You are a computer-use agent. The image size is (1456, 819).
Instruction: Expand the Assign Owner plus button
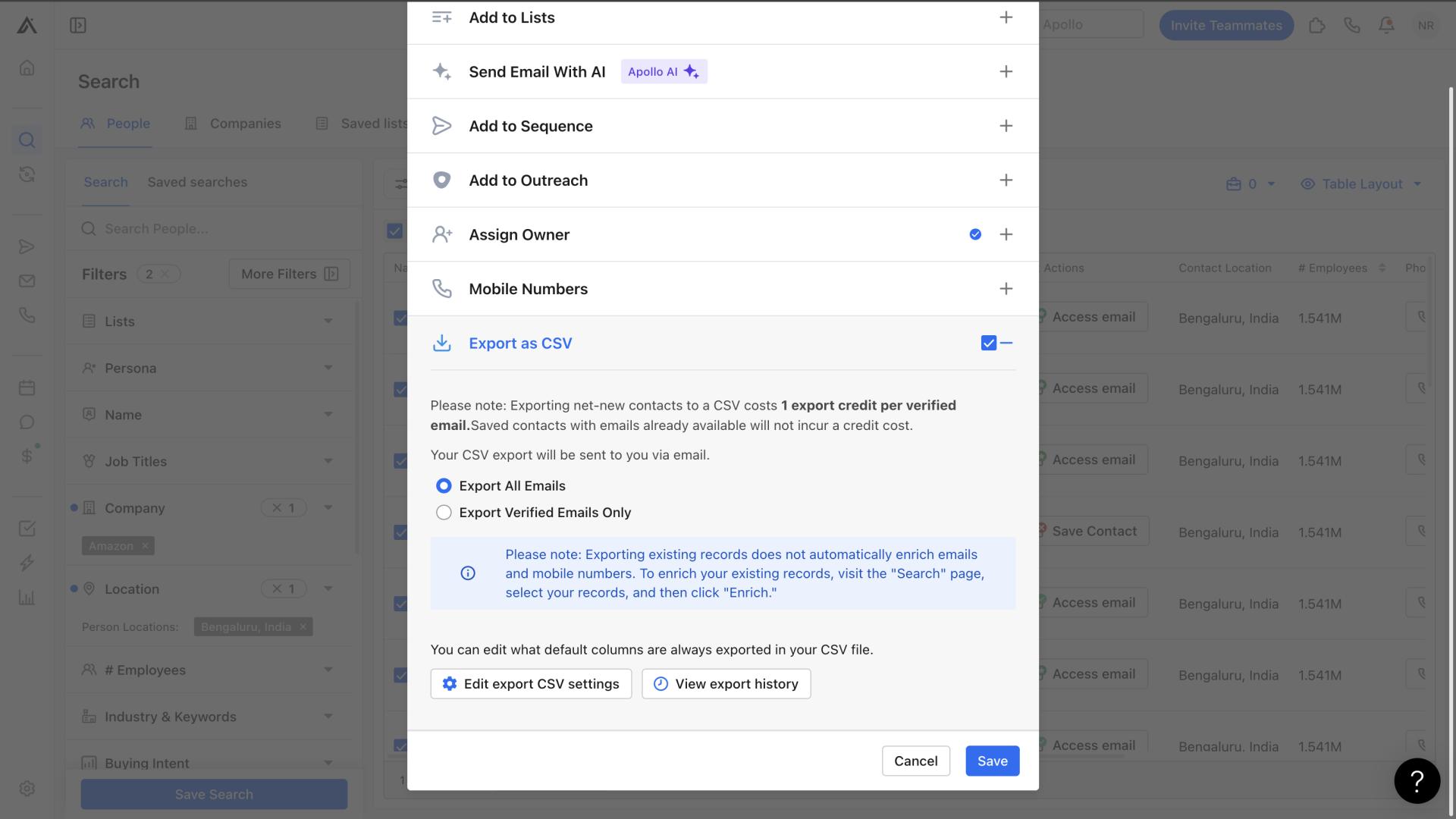[x=1006, y=234]
